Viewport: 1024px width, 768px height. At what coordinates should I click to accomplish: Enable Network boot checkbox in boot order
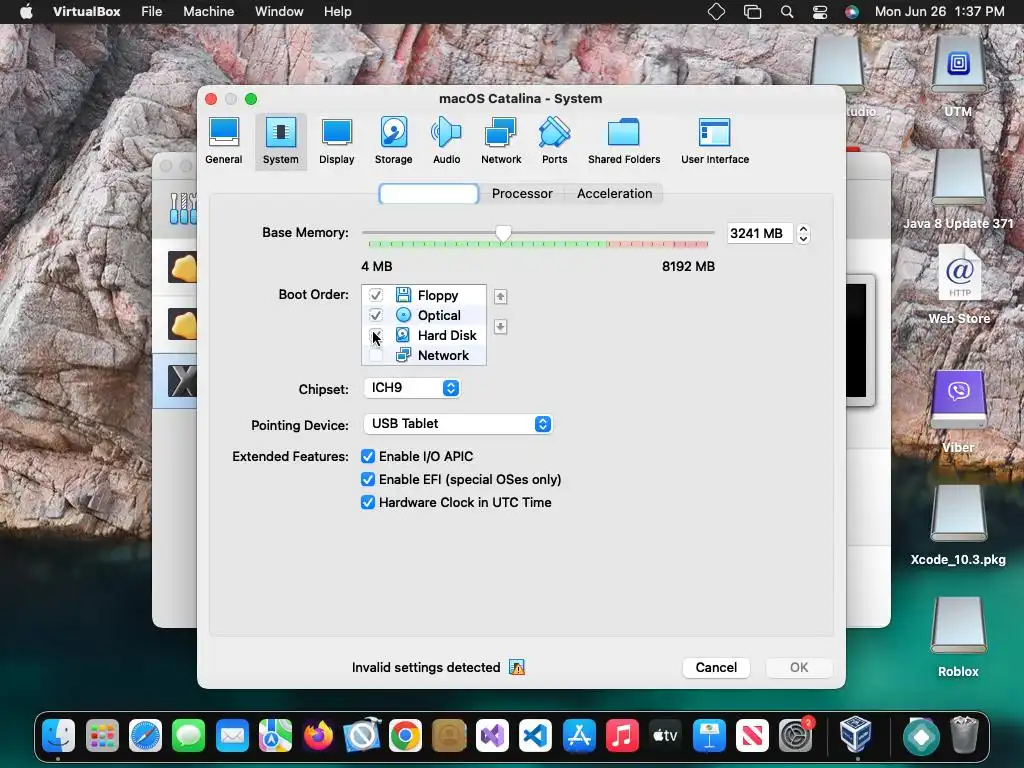376,355
